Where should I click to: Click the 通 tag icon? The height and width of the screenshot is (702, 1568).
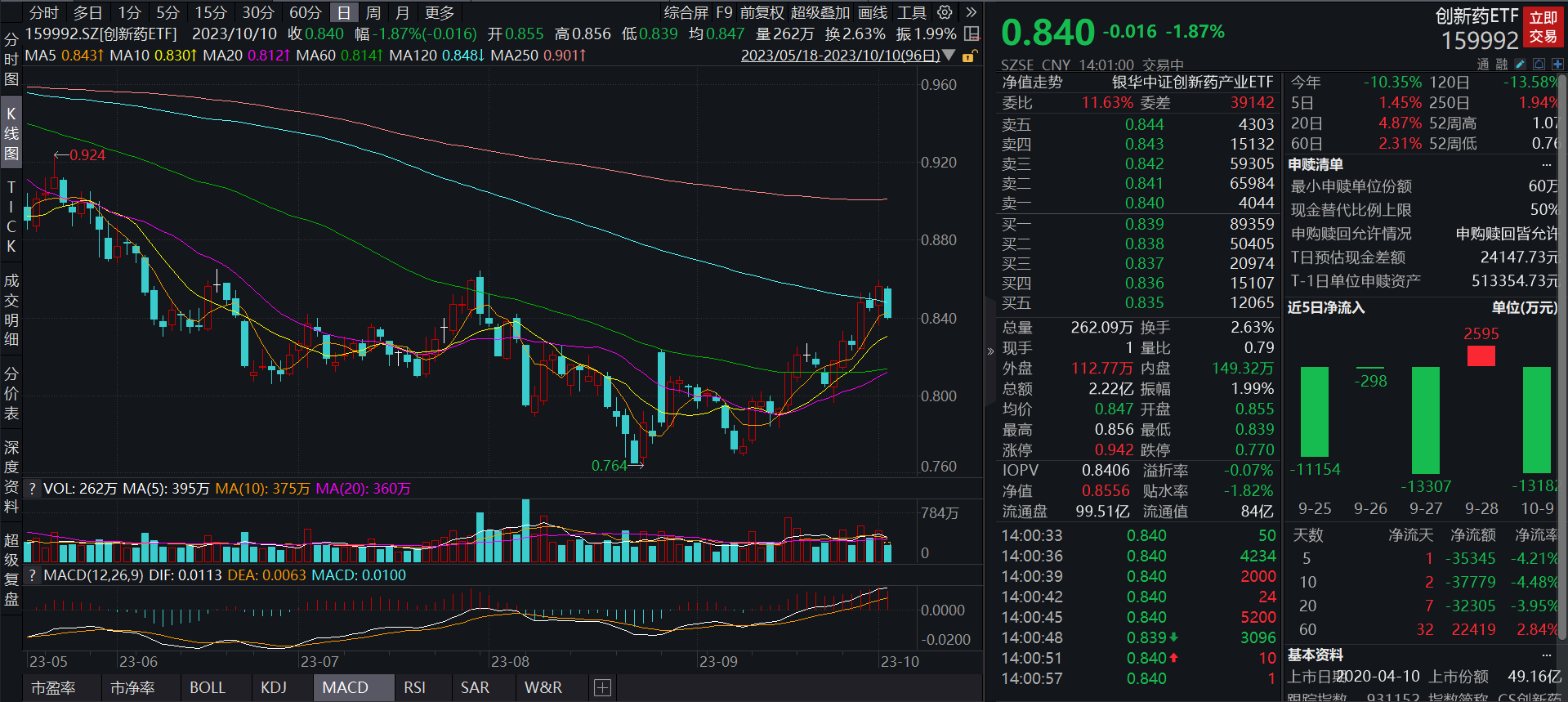click(1483, 64)
